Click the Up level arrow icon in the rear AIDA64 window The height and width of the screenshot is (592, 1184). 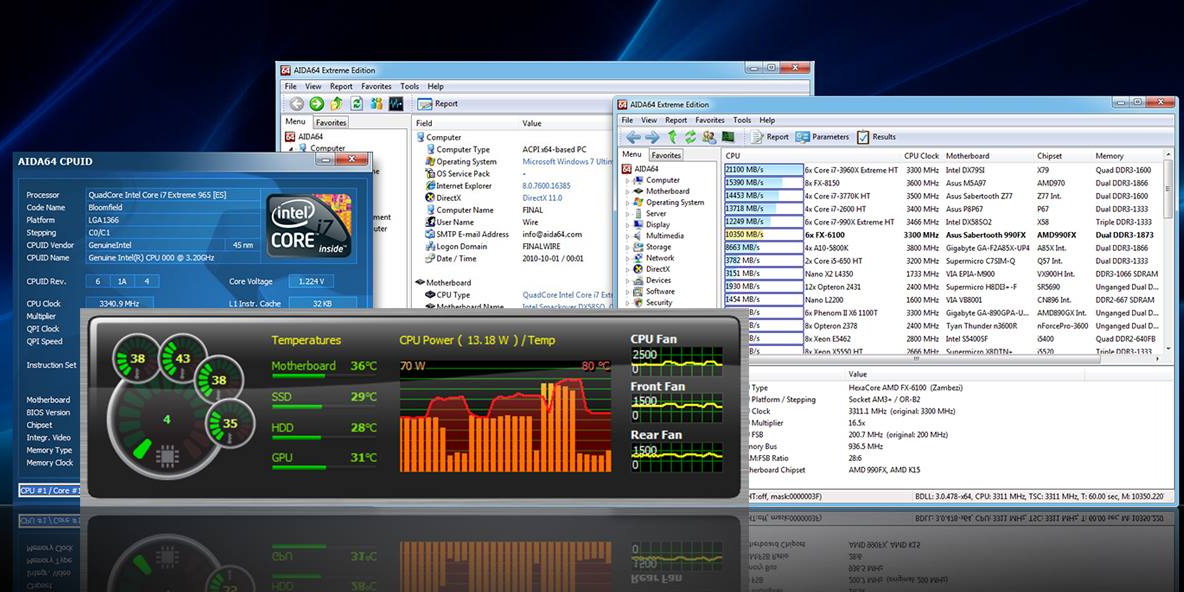[337, 103]
